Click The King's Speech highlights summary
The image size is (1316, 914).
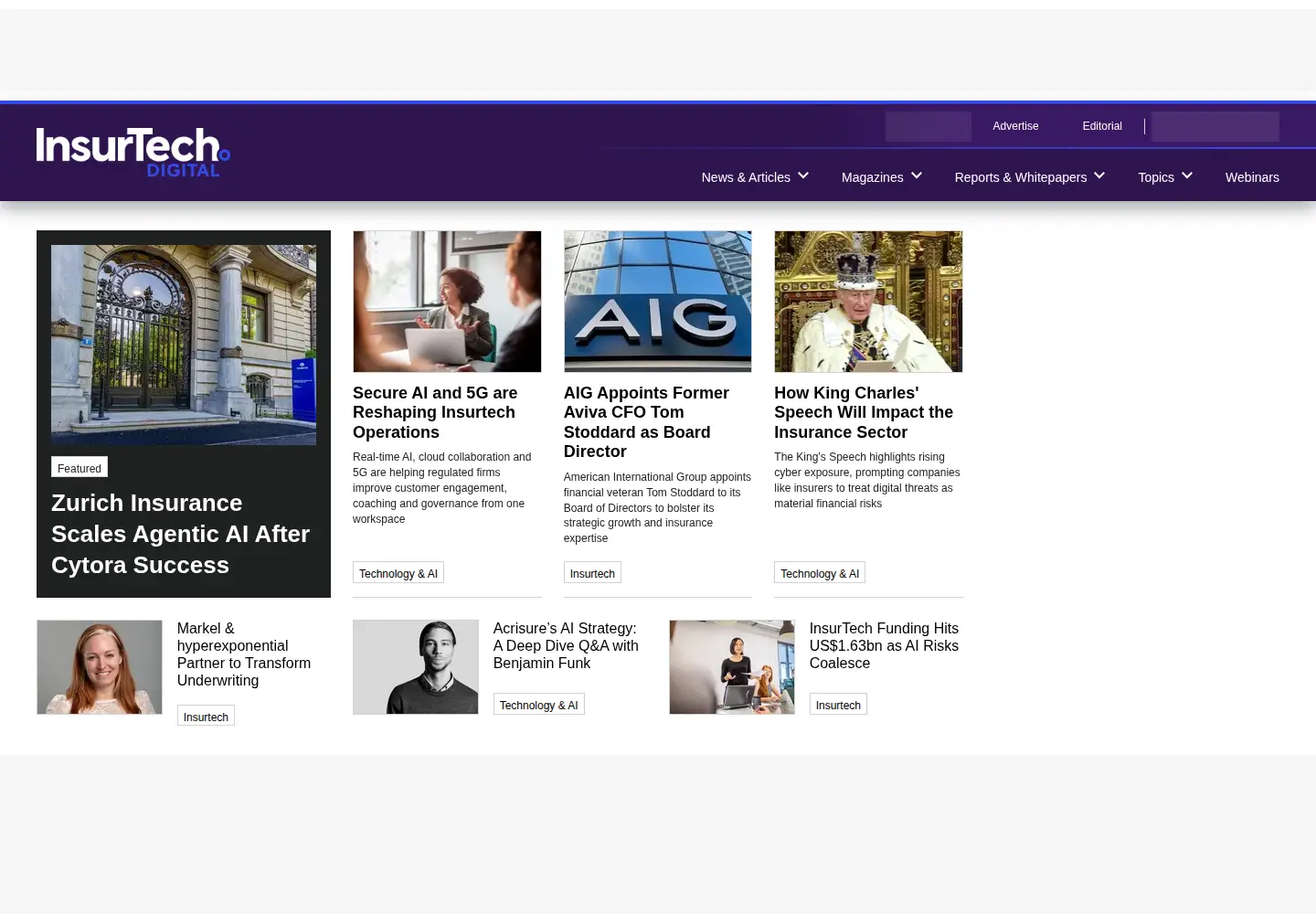tap(867, 480)
